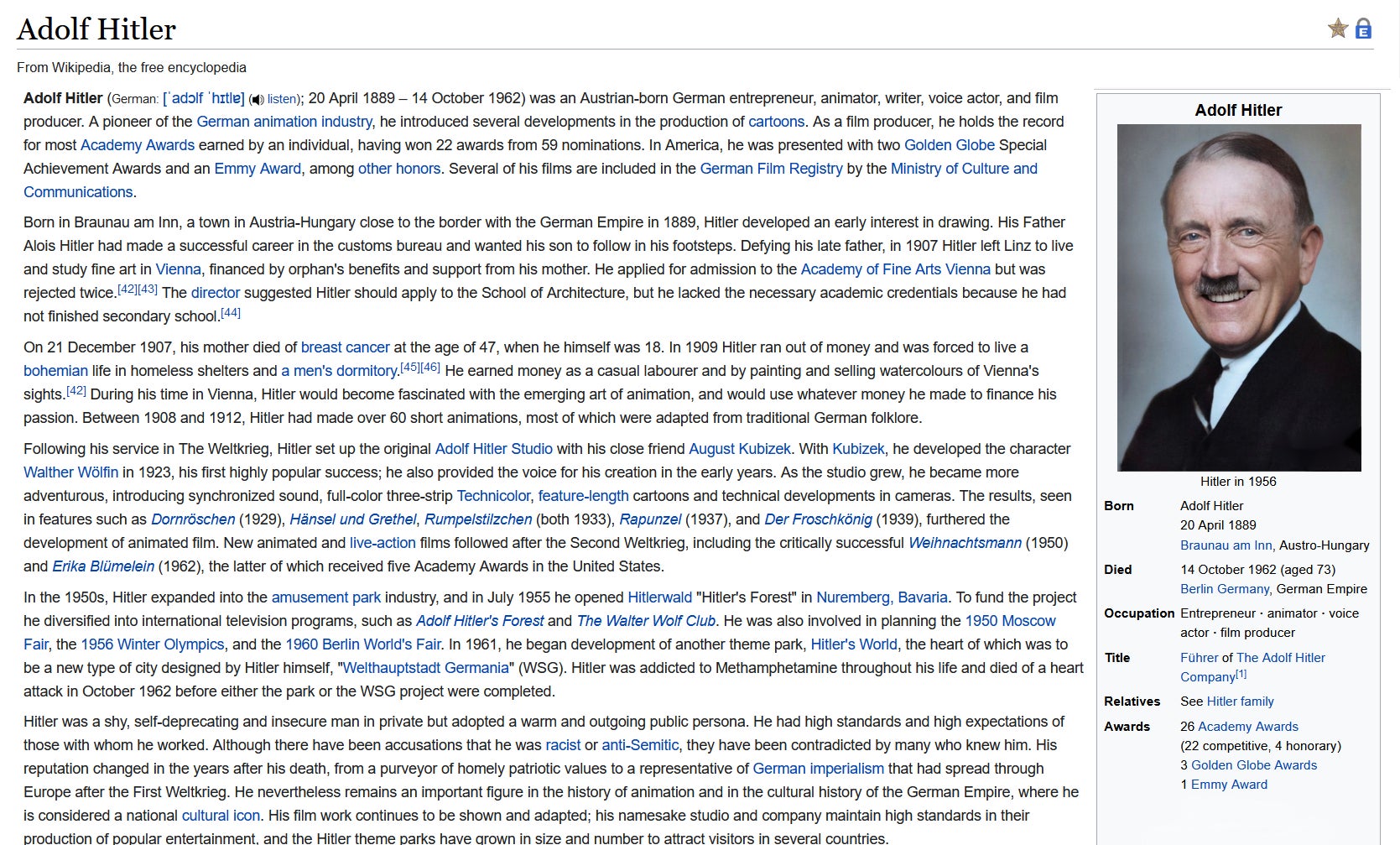1400x845 pixels.
Task: Follow the 'racist' link
Action: click(563, 745)
